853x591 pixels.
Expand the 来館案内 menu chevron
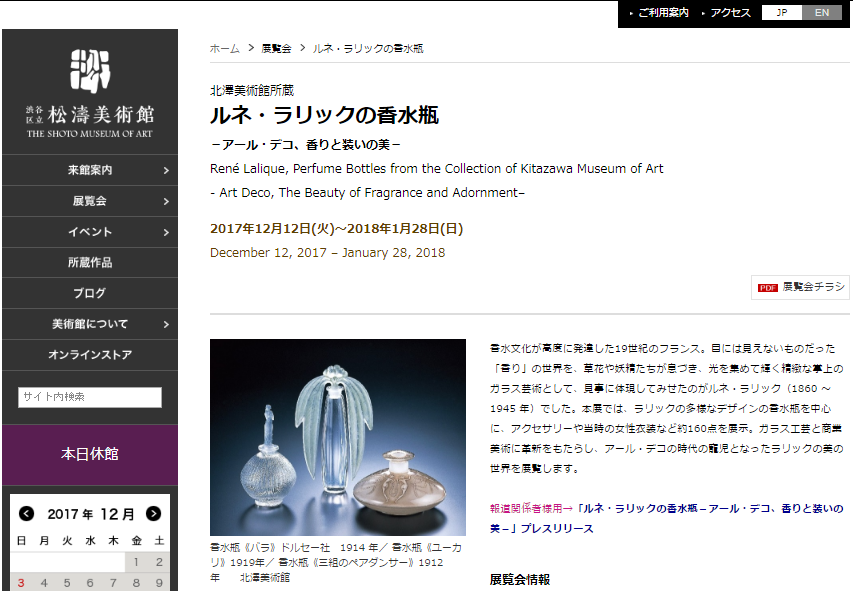166,170
